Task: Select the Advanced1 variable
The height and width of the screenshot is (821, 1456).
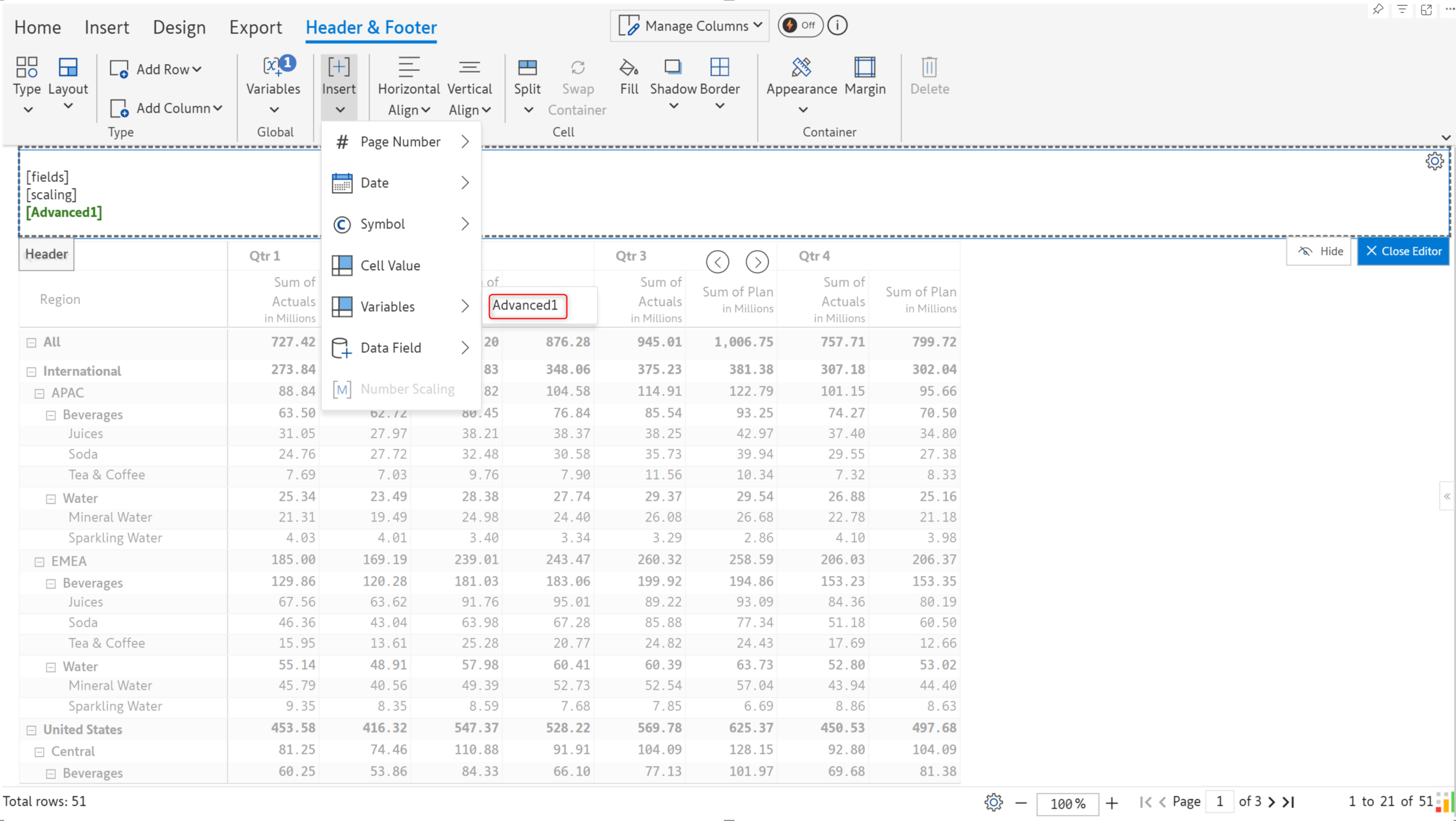Action: (527, 305)
